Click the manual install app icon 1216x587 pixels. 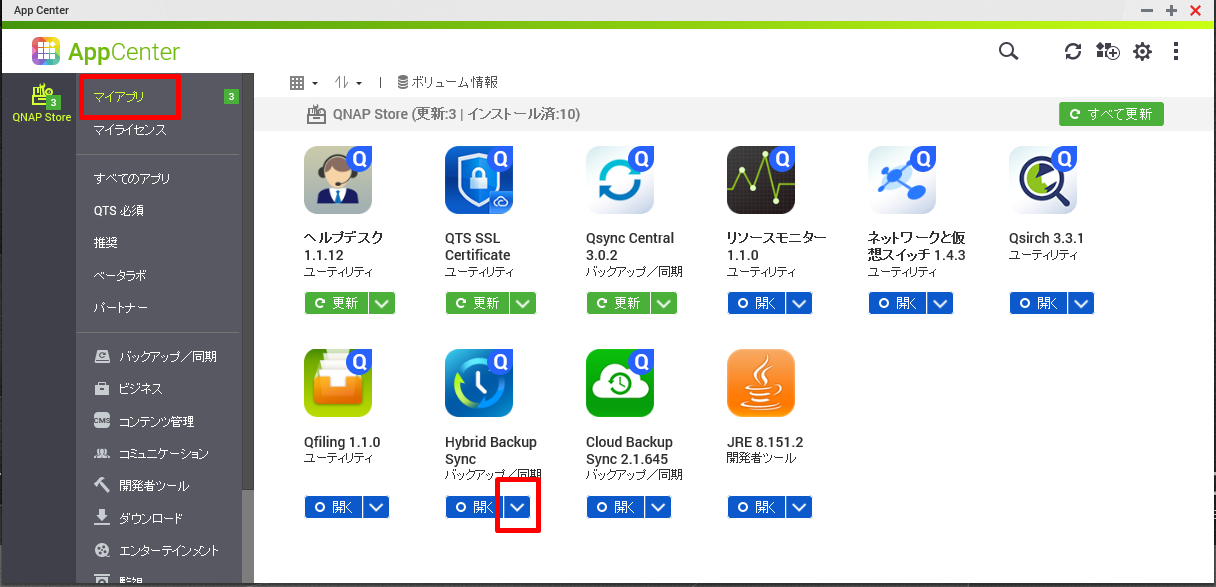(x=1107, y=51)
